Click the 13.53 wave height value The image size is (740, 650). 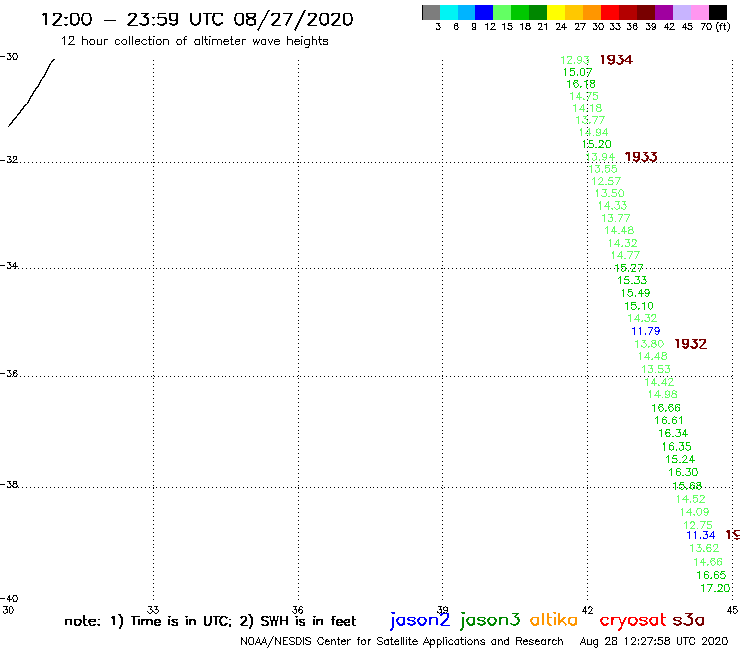(x=656, y=369)
